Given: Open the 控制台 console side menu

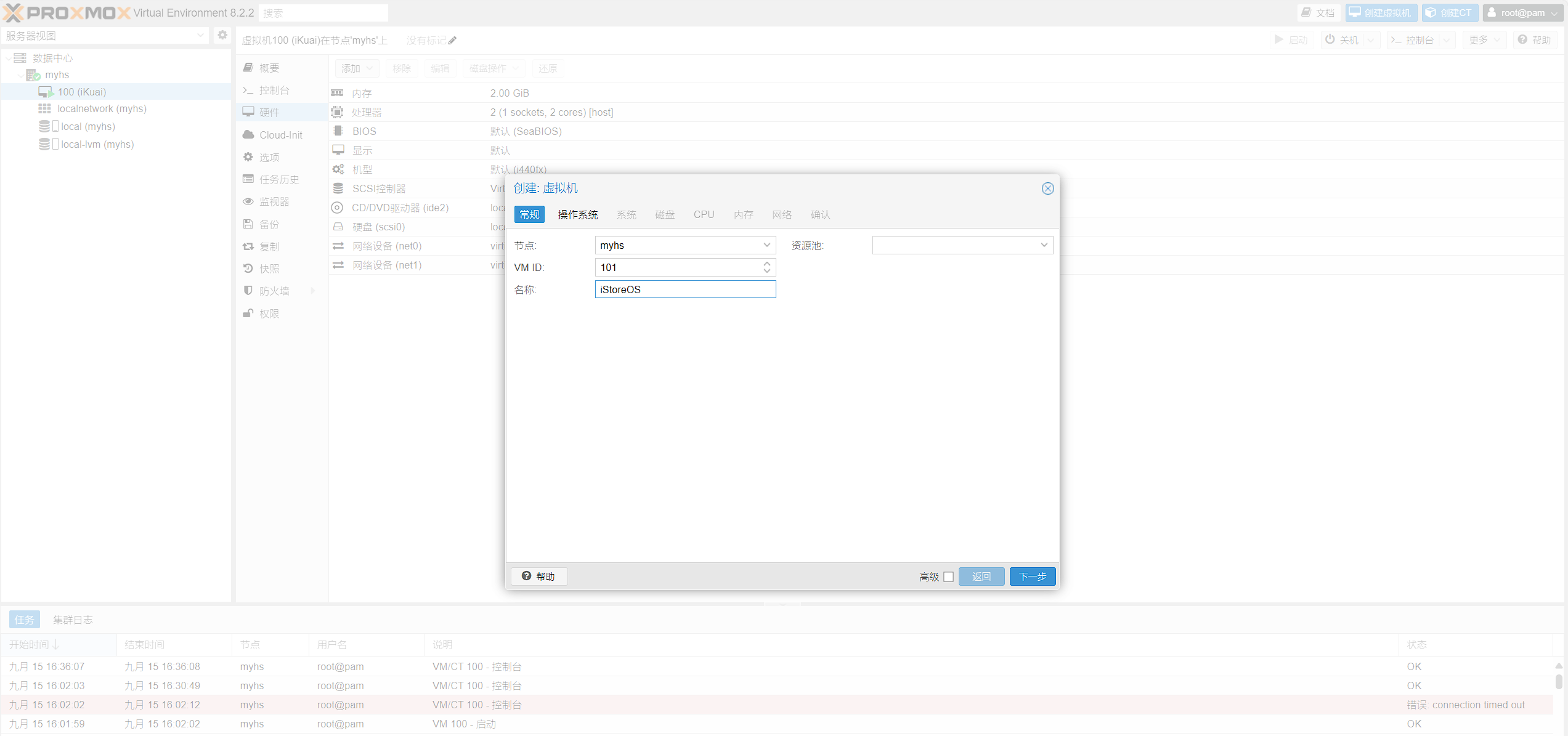Looking at the screenshot, I should click(x=282, y=91).
